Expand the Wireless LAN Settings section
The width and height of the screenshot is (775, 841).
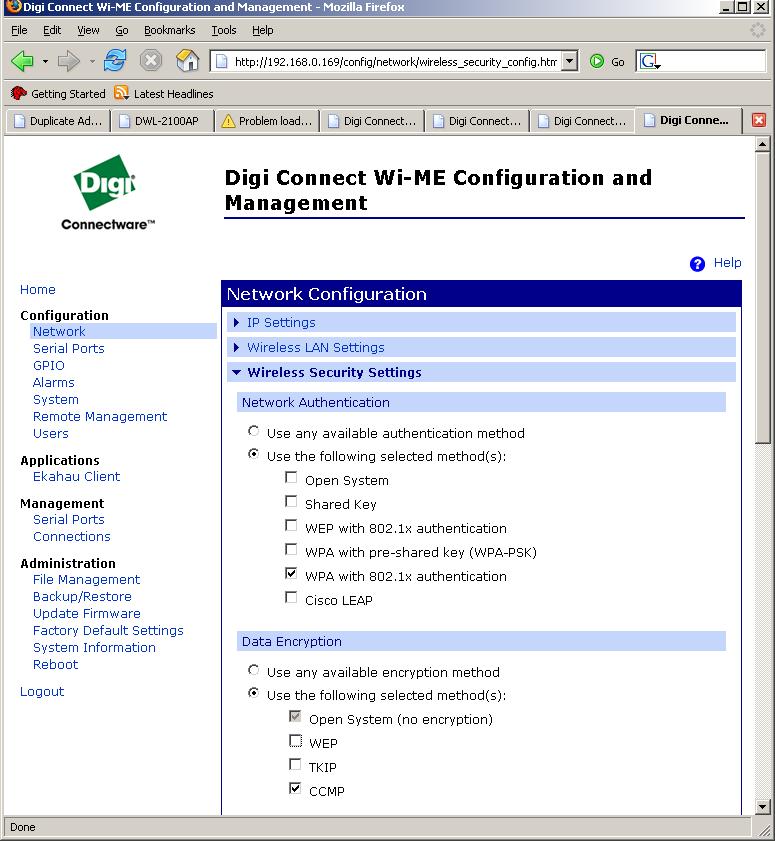tap(315, 348)
